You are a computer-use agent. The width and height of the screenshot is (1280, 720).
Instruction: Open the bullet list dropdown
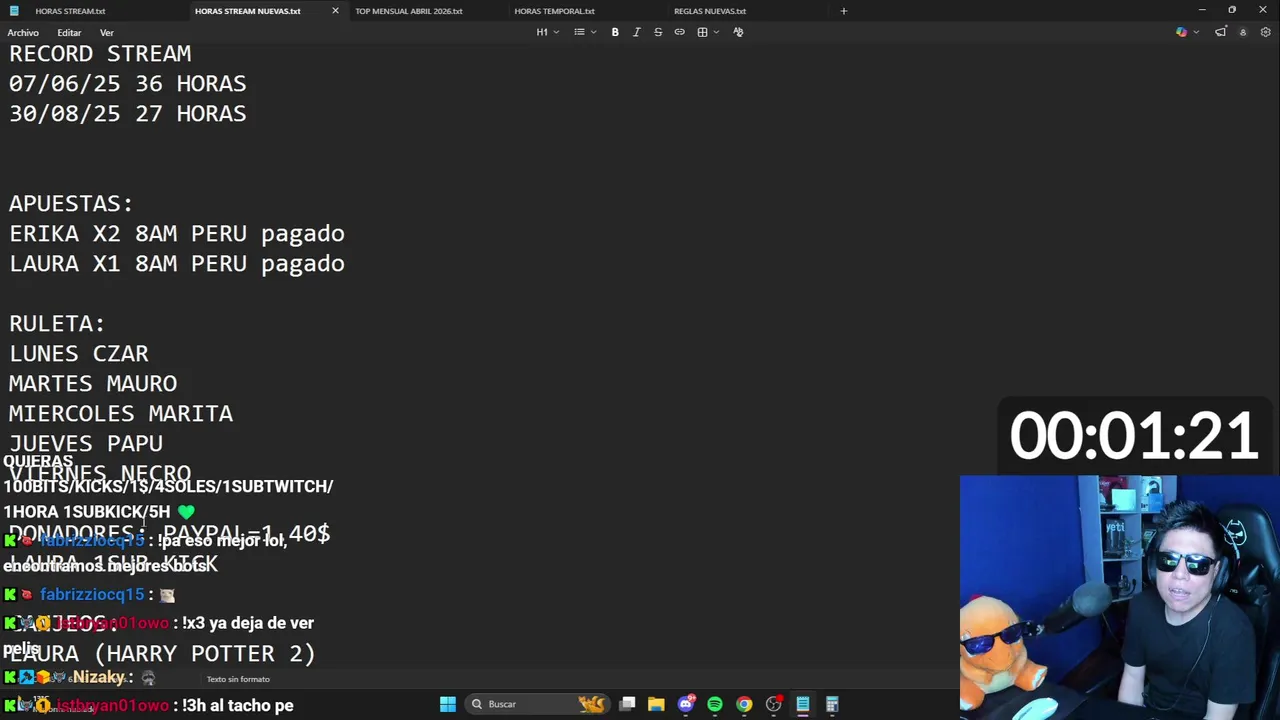pos(585,32)
